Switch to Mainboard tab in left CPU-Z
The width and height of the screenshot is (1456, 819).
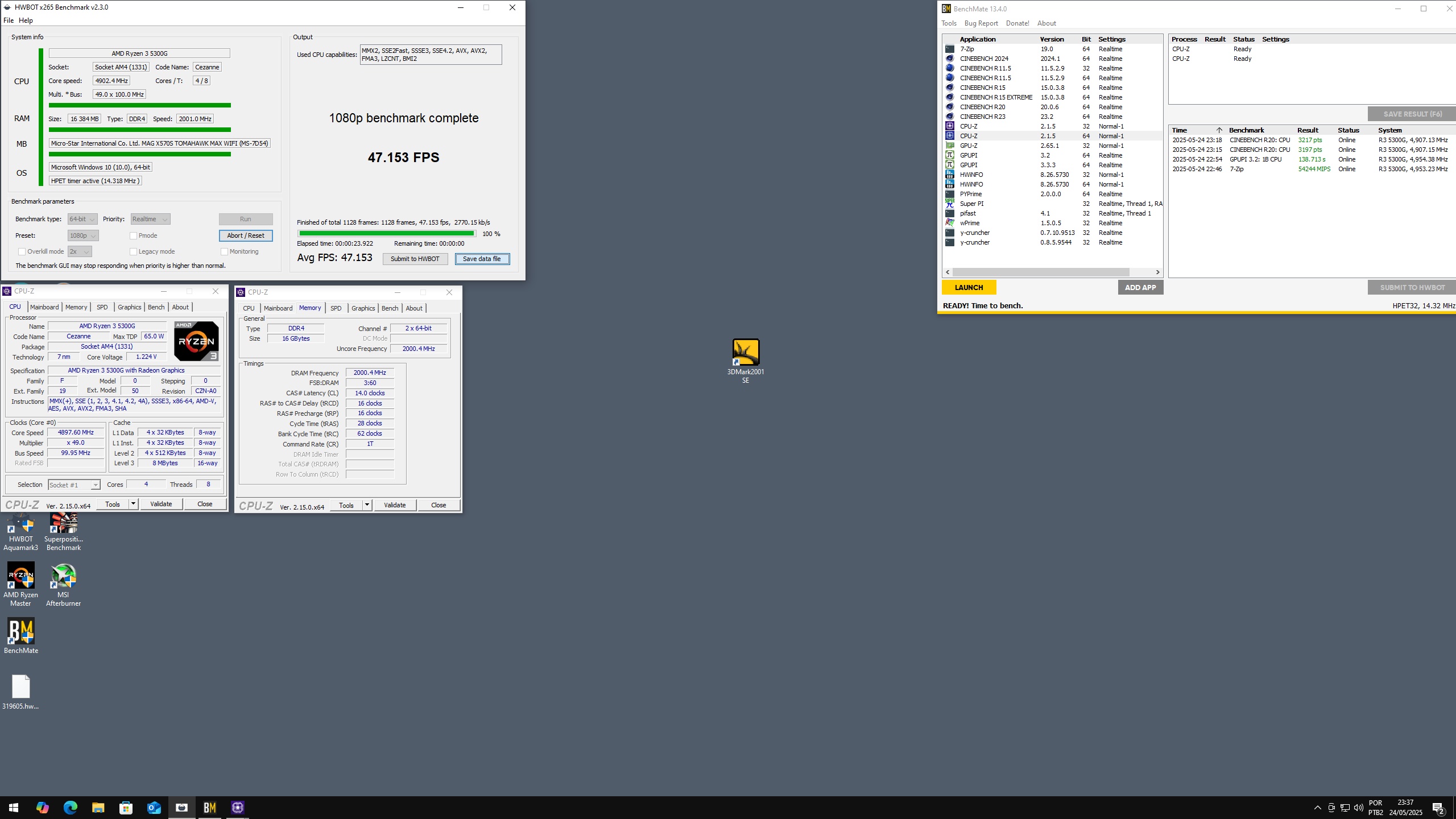pos(44,307)
